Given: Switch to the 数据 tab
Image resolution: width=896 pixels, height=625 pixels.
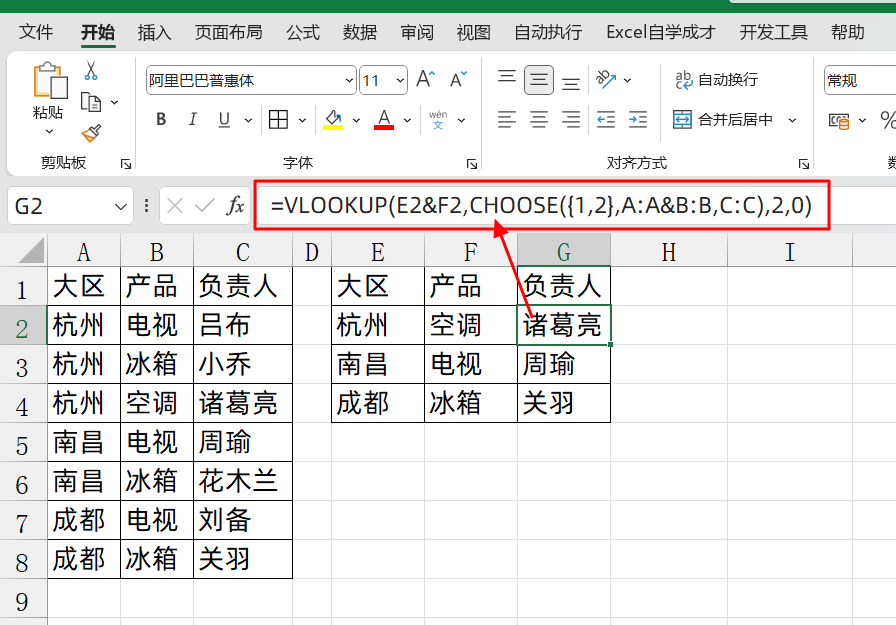Looking at the screenshot, I should [x=360, y=32].
